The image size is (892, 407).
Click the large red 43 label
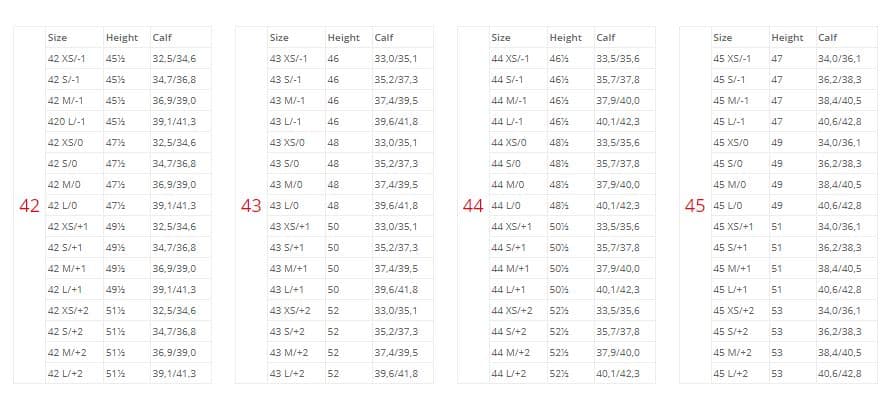click(x=252, y=205)
